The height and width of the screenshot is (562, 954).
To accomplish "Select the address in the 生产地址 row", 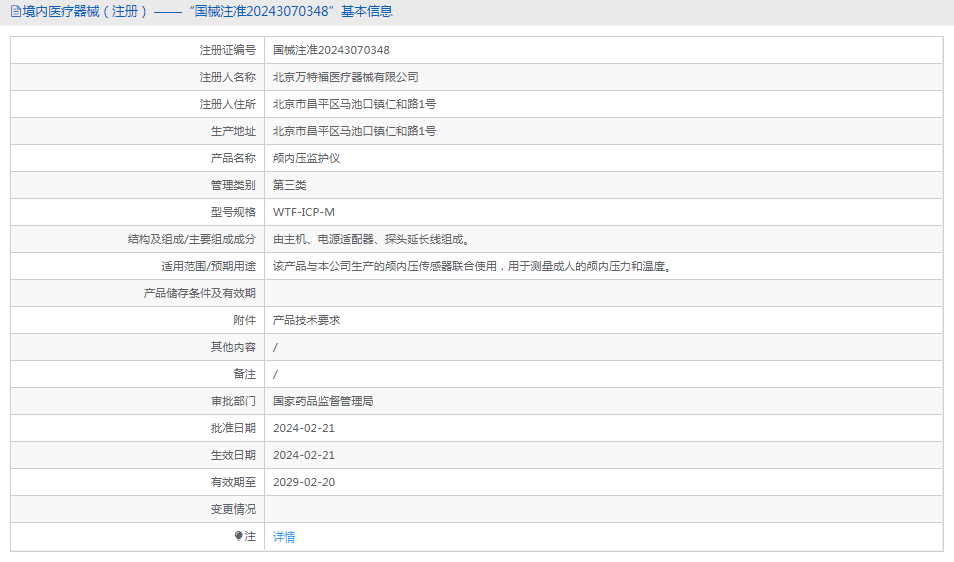I will click(354, 131).
